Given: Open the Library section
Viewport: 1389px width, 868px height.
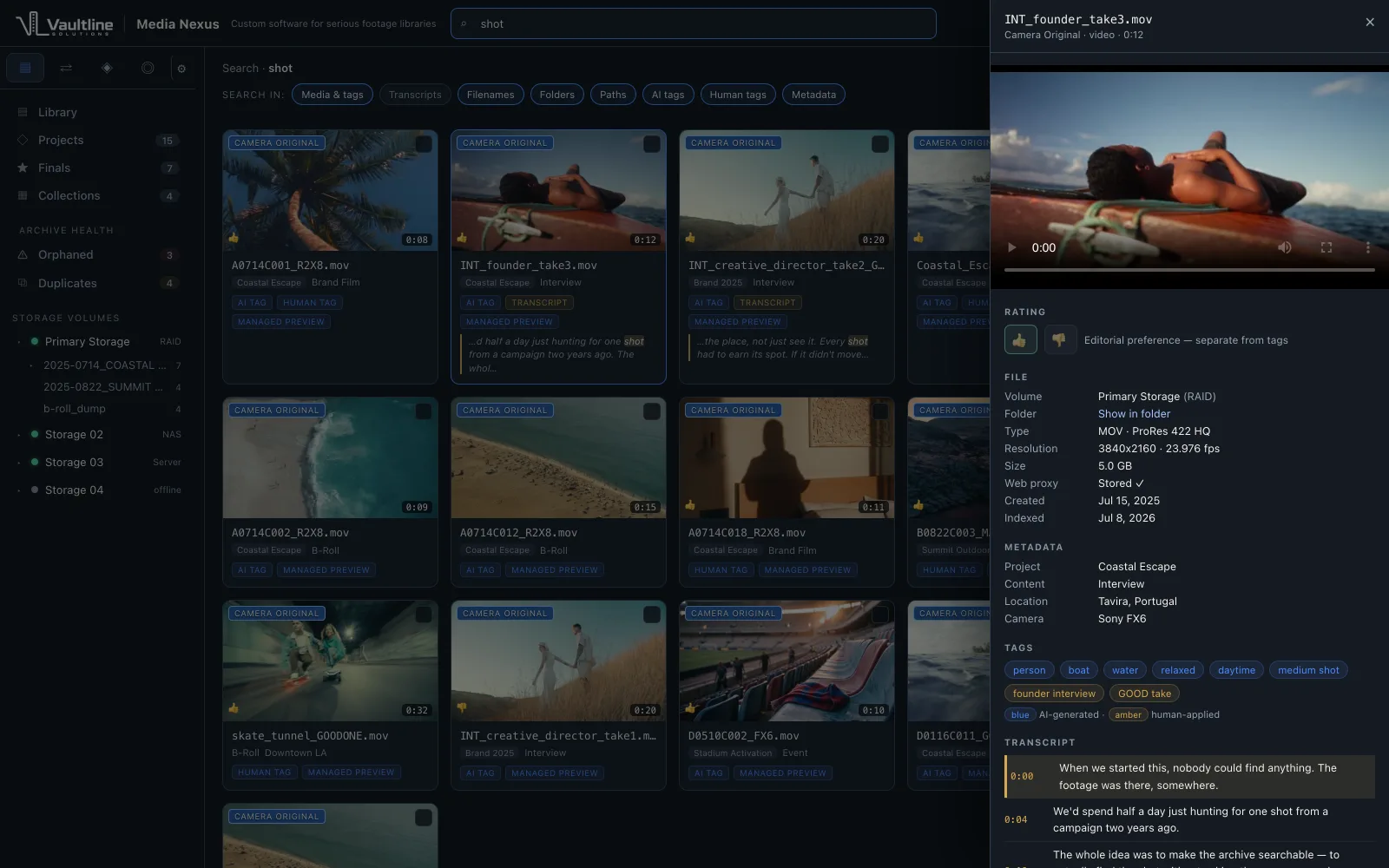Looking at the screenshot, I should (x=97, y=112).
